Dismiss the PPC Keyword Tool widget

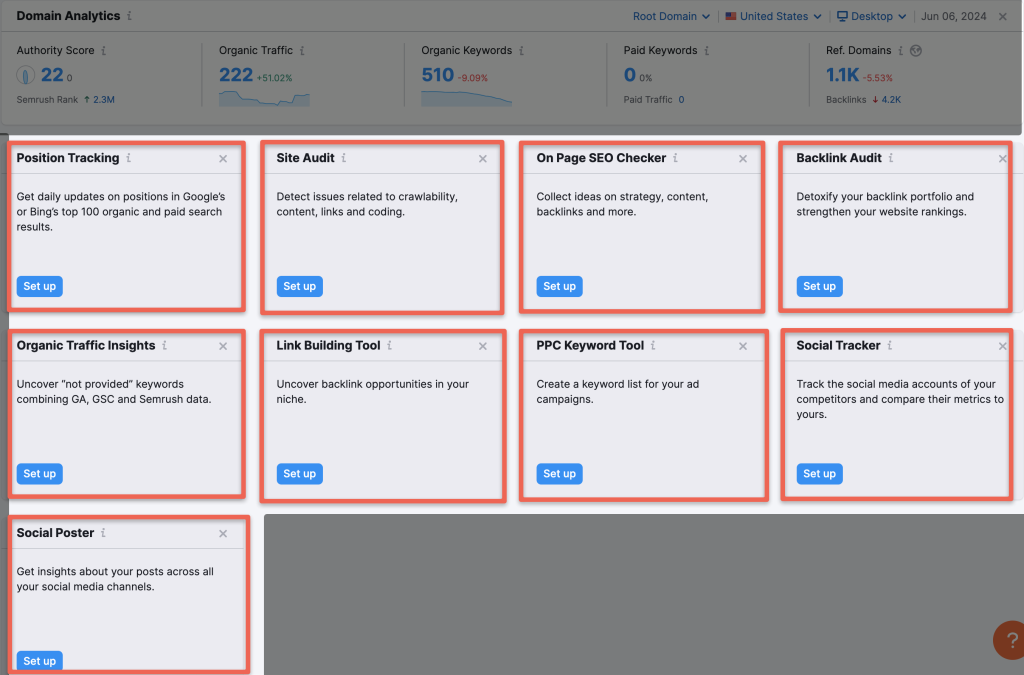click(x=743, y=345)
